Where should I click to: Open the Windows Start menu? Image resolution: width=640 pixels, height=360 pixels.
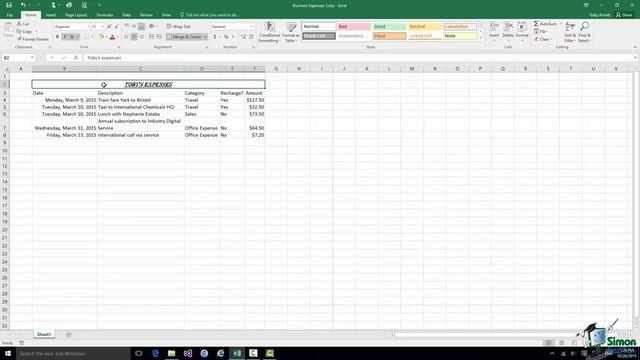click(x=8, y=353)
